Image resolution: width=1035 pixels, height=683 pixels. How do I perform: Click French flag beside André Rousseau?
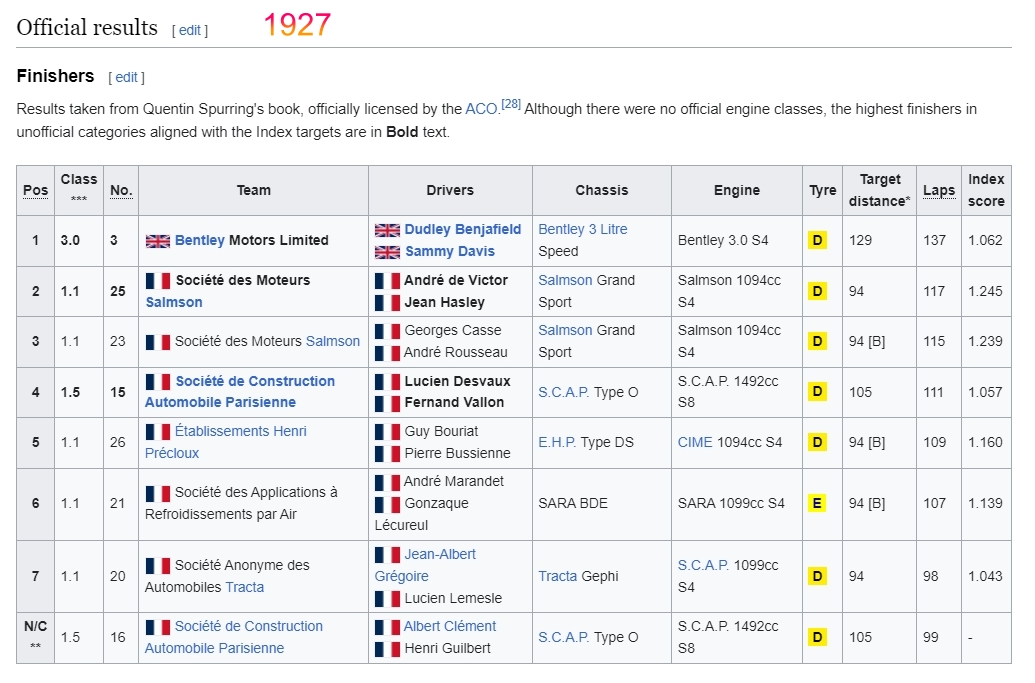coord(387,353)
